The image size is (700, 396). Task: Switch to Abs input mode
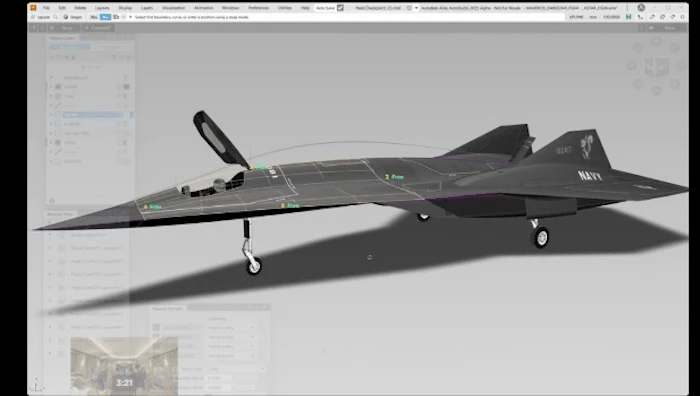94,17
